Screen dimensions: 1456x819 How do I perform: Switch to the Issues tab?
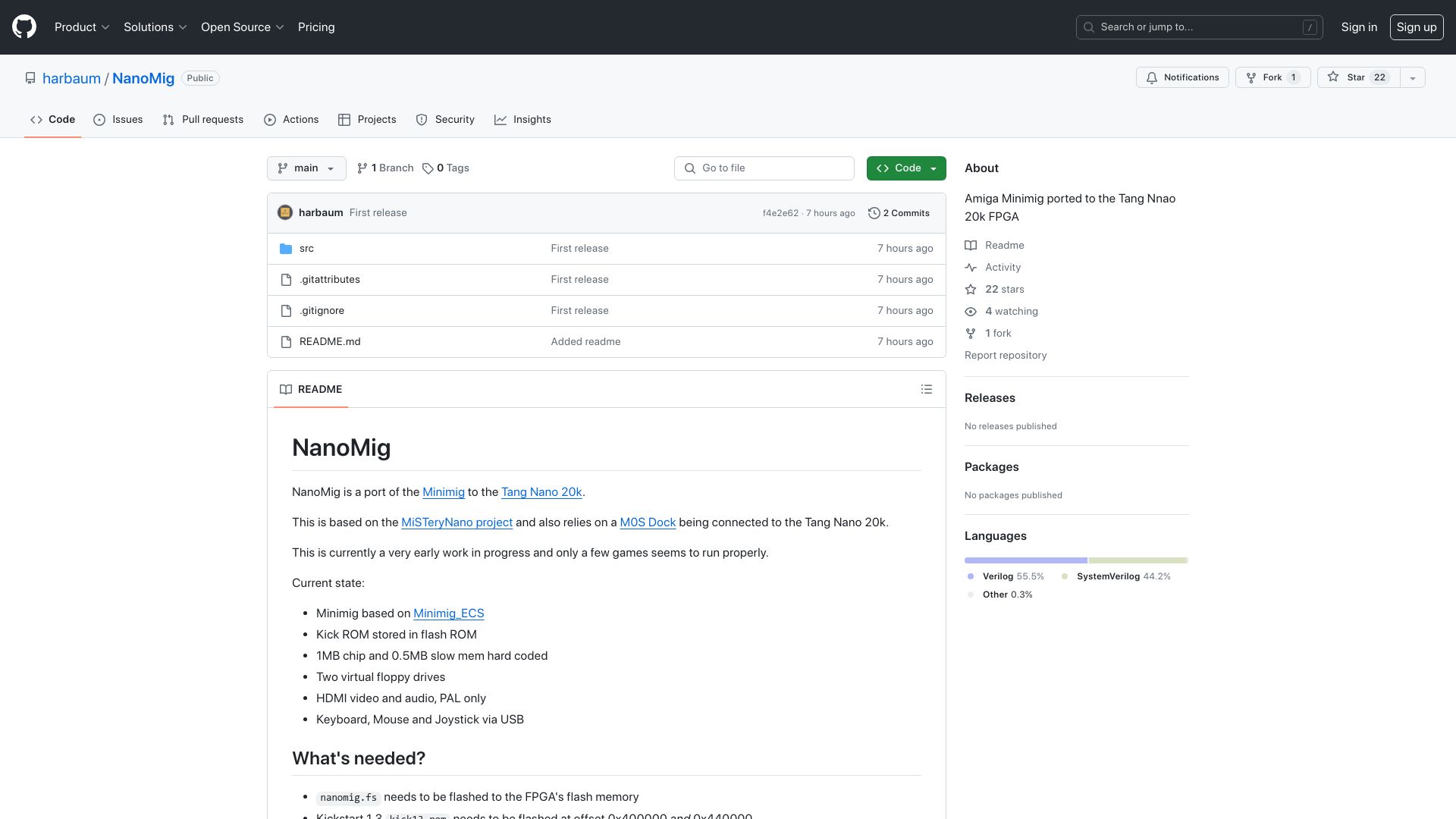click(x=118, y=120)
